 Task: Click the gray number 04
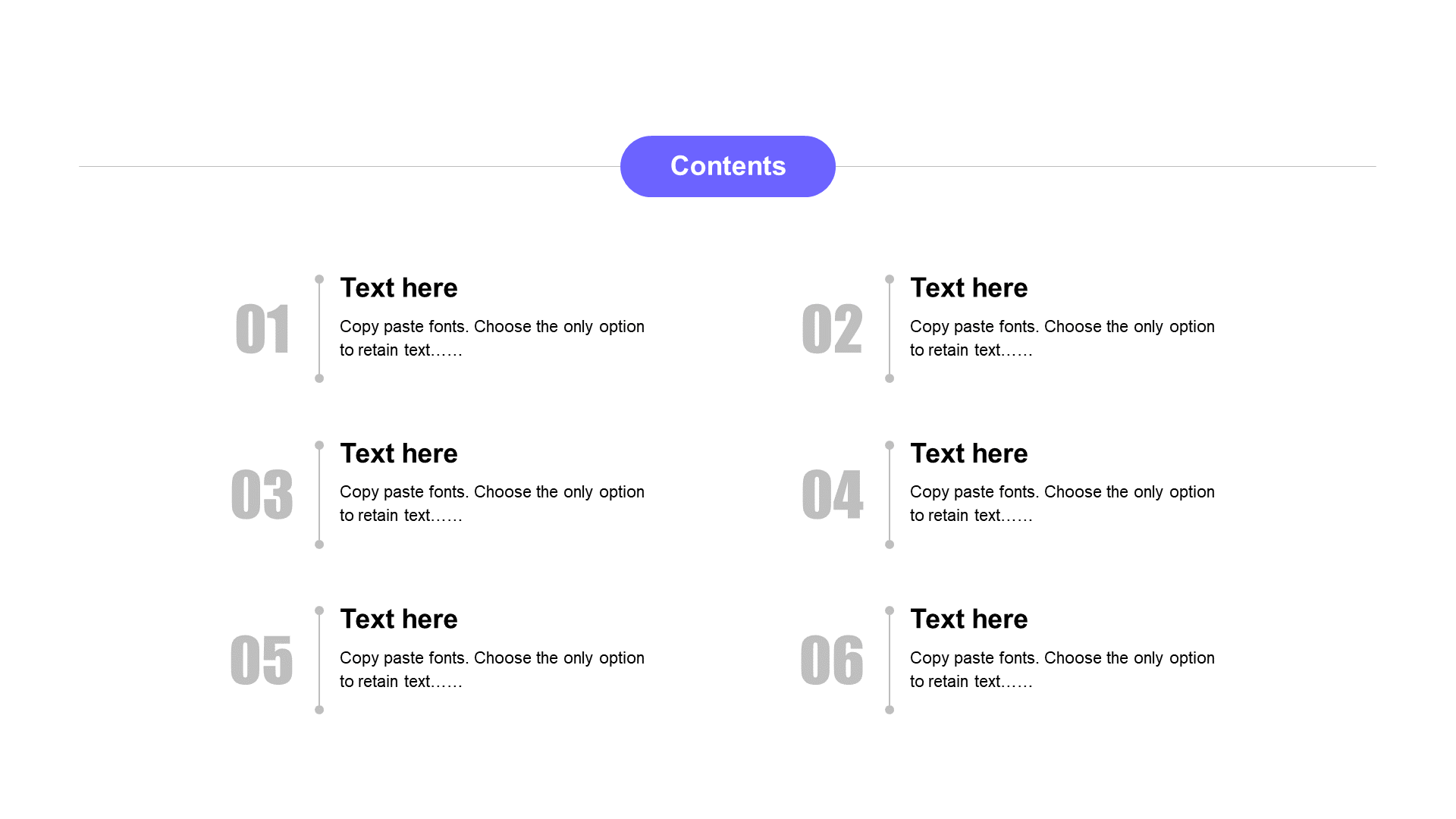832,494
